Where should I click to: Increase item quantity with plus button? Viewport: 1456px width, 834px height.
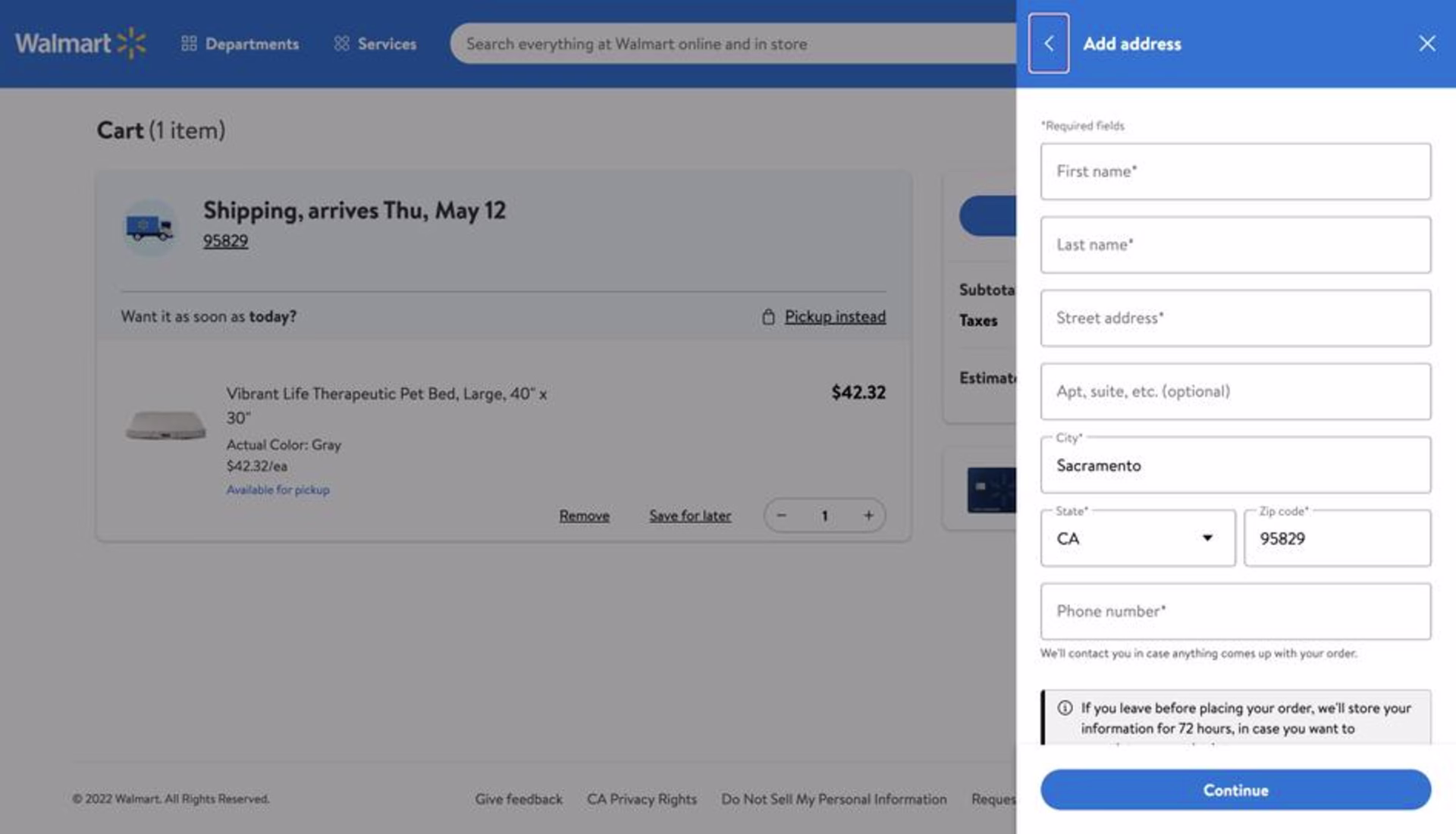pyautogui.click(x=868, y=516)
